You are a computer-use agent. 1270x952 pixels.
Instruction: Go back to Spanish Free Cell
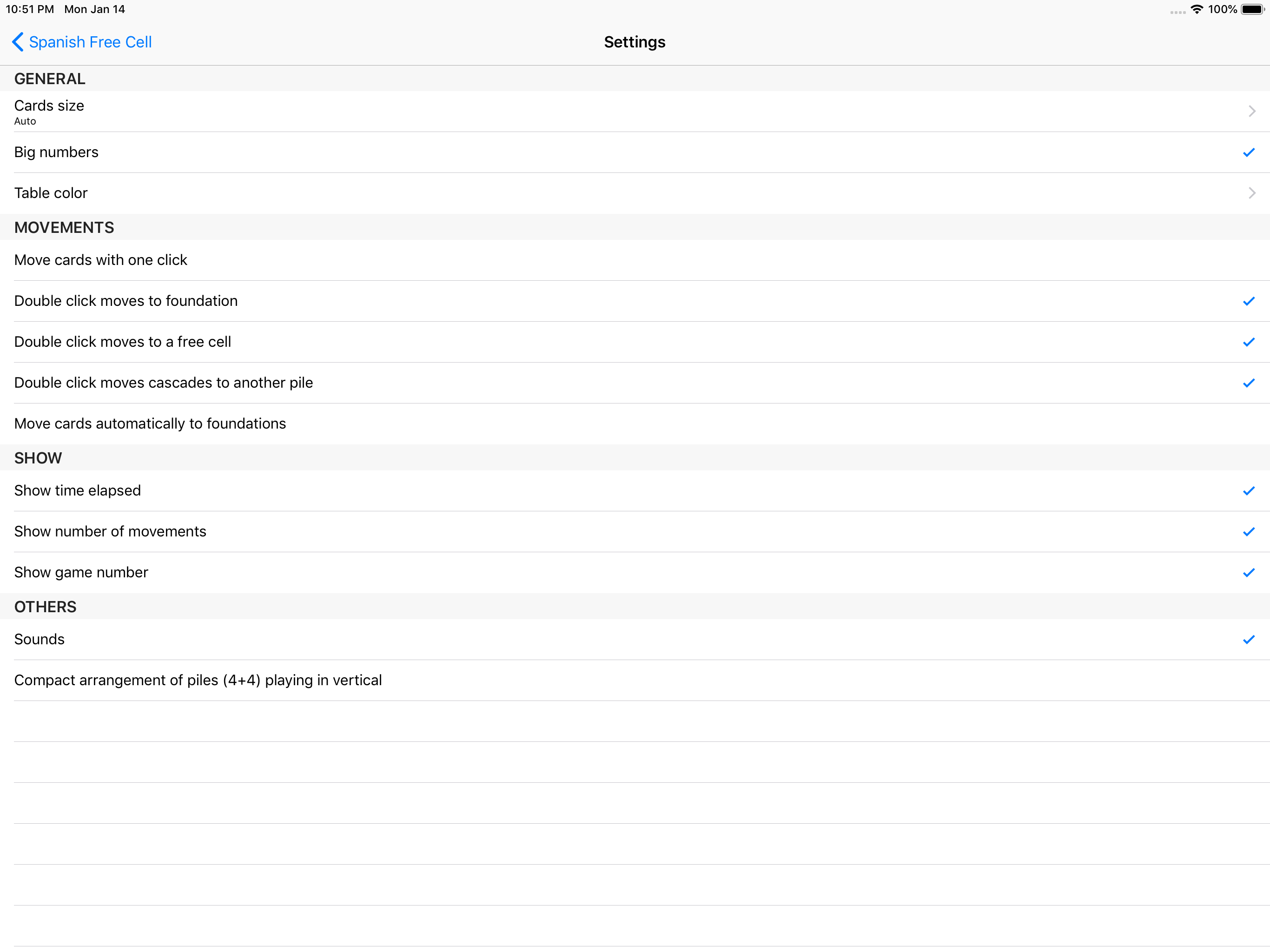[x=90, y=42]
